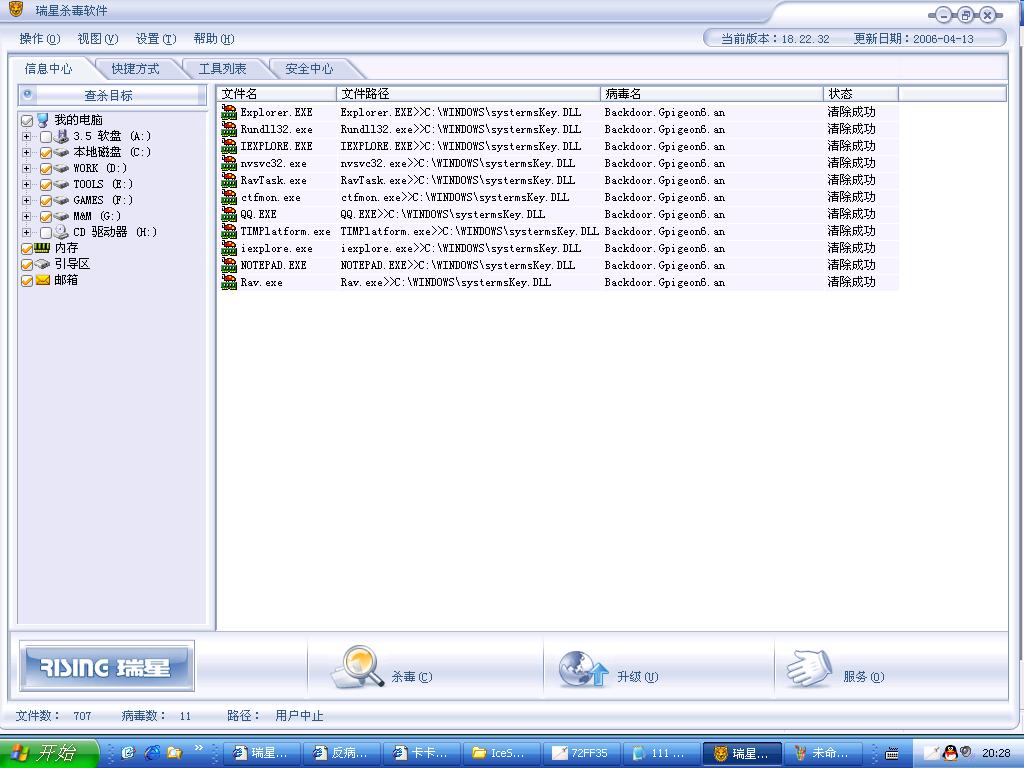Viewport: 1024px width, 768px height.
Task: Open the 设置(T) menu
Action: click(x=156, y=39)
